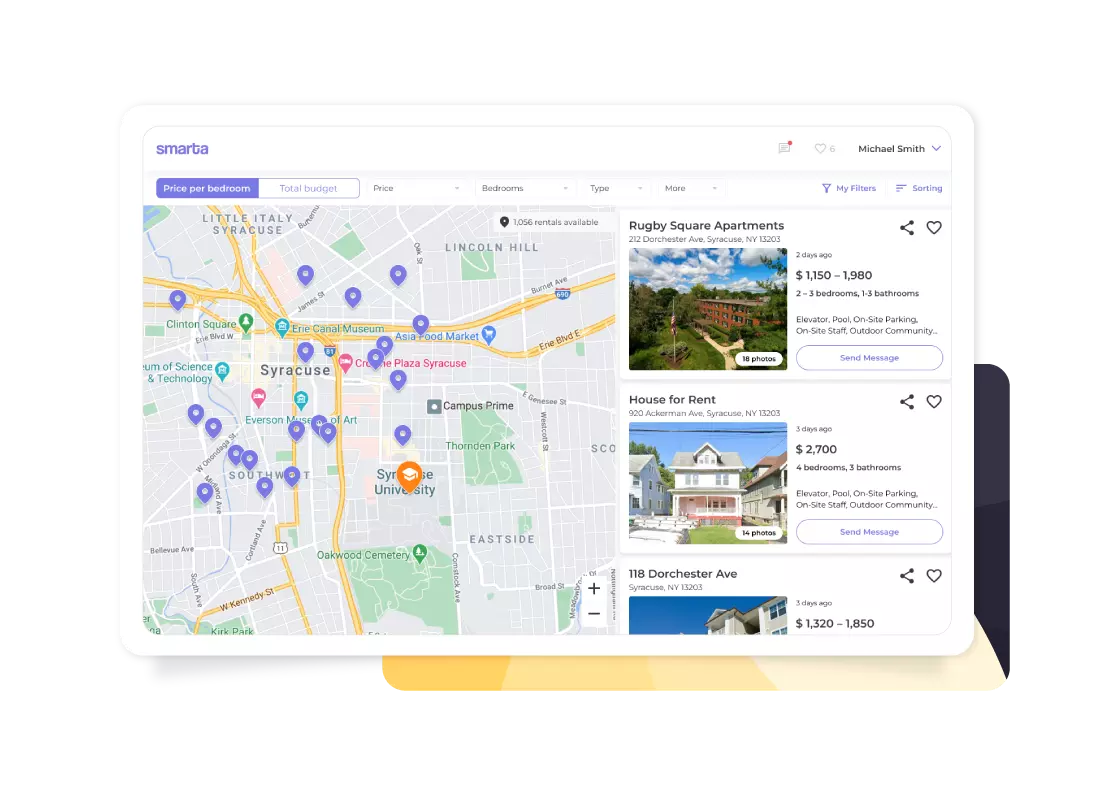This screenshot has width=1100, height=800.
Task: Share the House for Rent listing
Action: point(906,402)
